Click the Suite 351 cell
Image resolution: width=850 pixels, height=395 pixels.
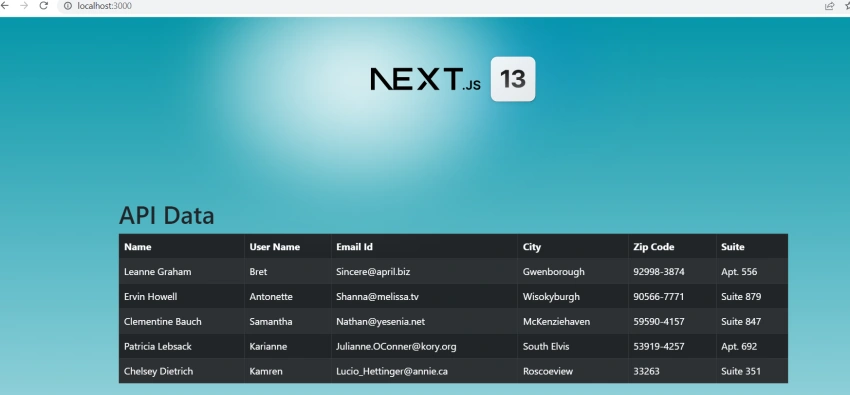[752, 371]
